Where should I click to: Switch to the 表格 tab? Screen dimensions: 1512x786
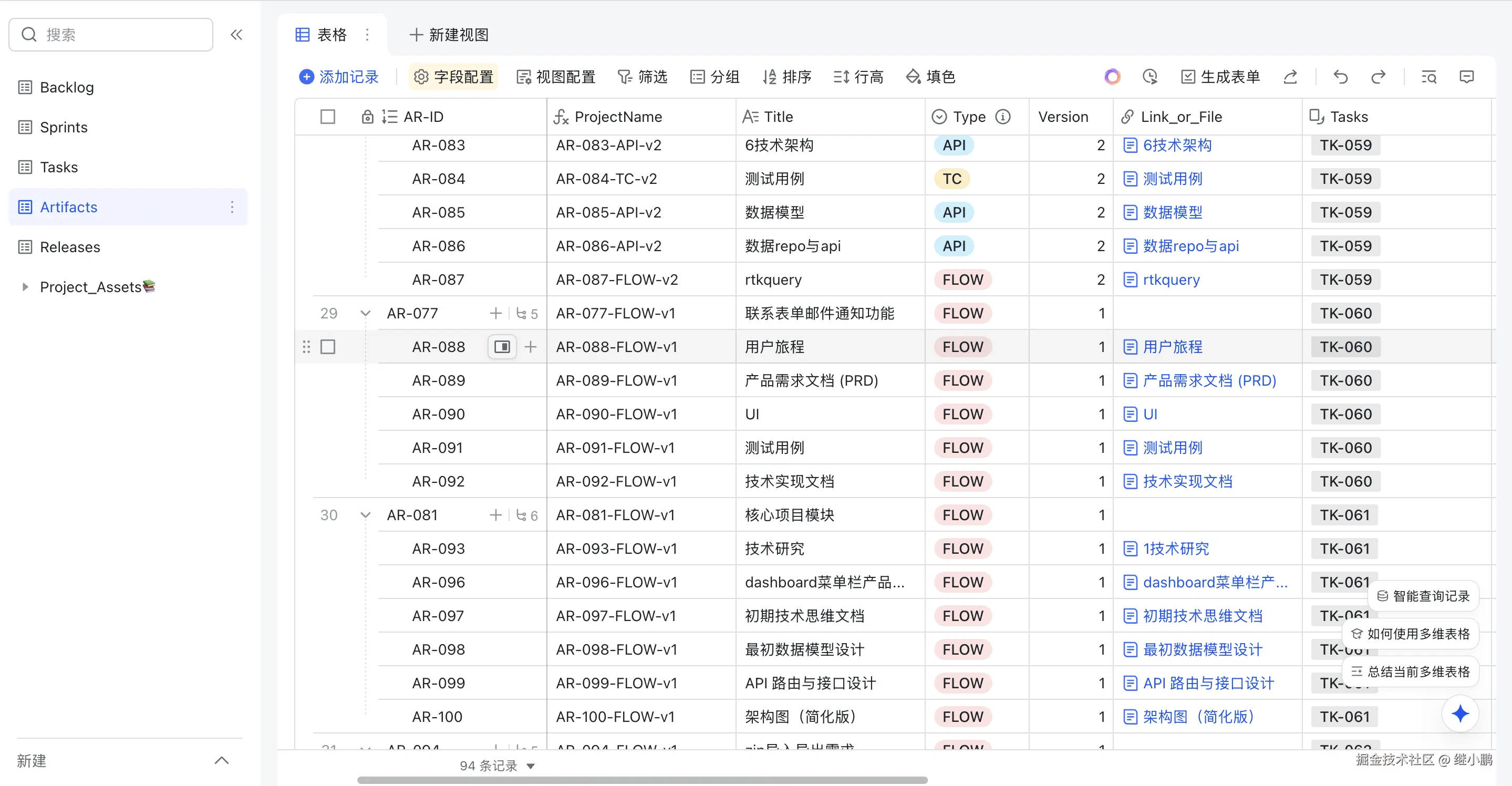click(x=322, y=34)
